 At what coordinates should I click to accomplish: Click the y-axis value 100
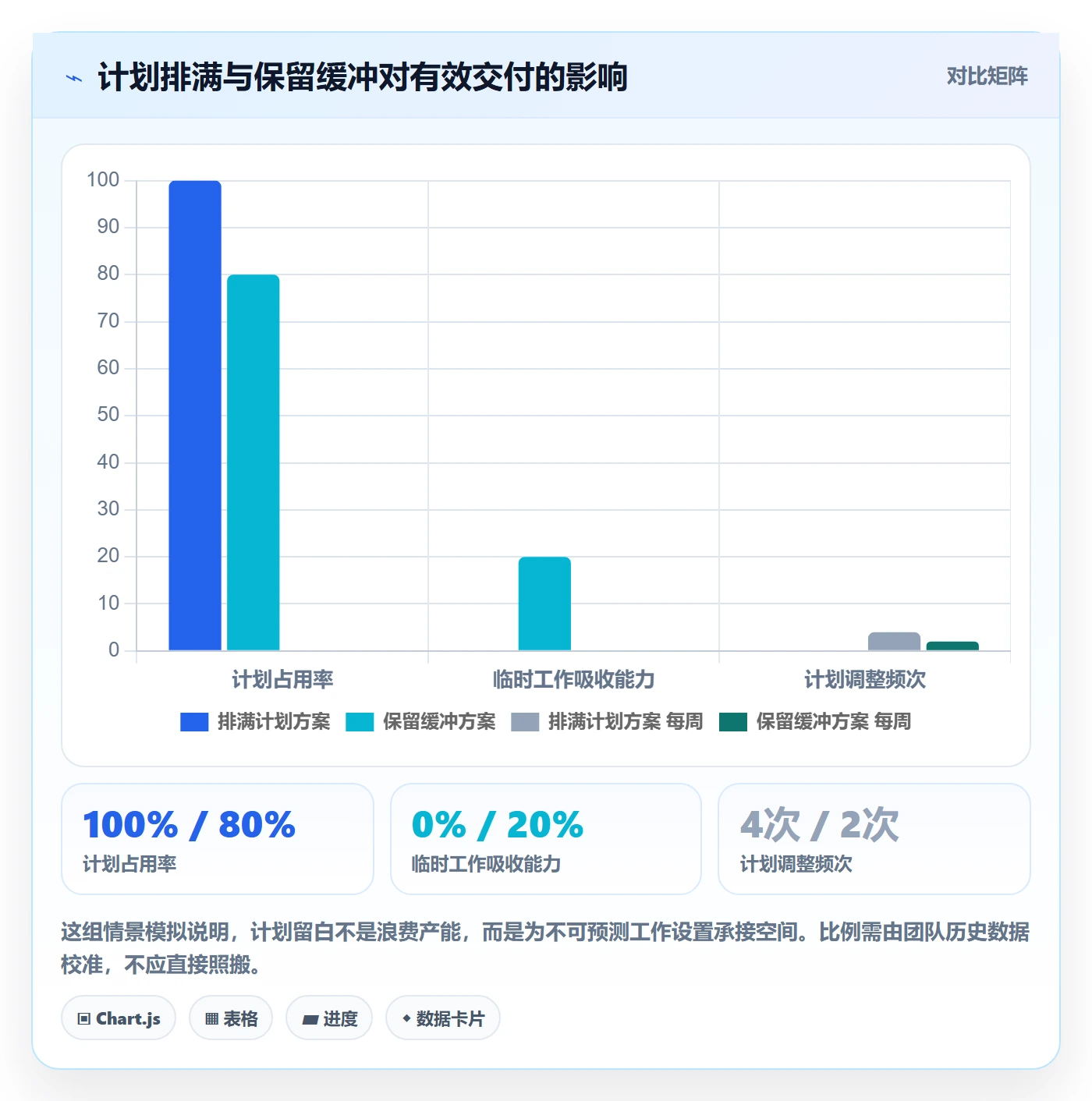tap(103, 180)
